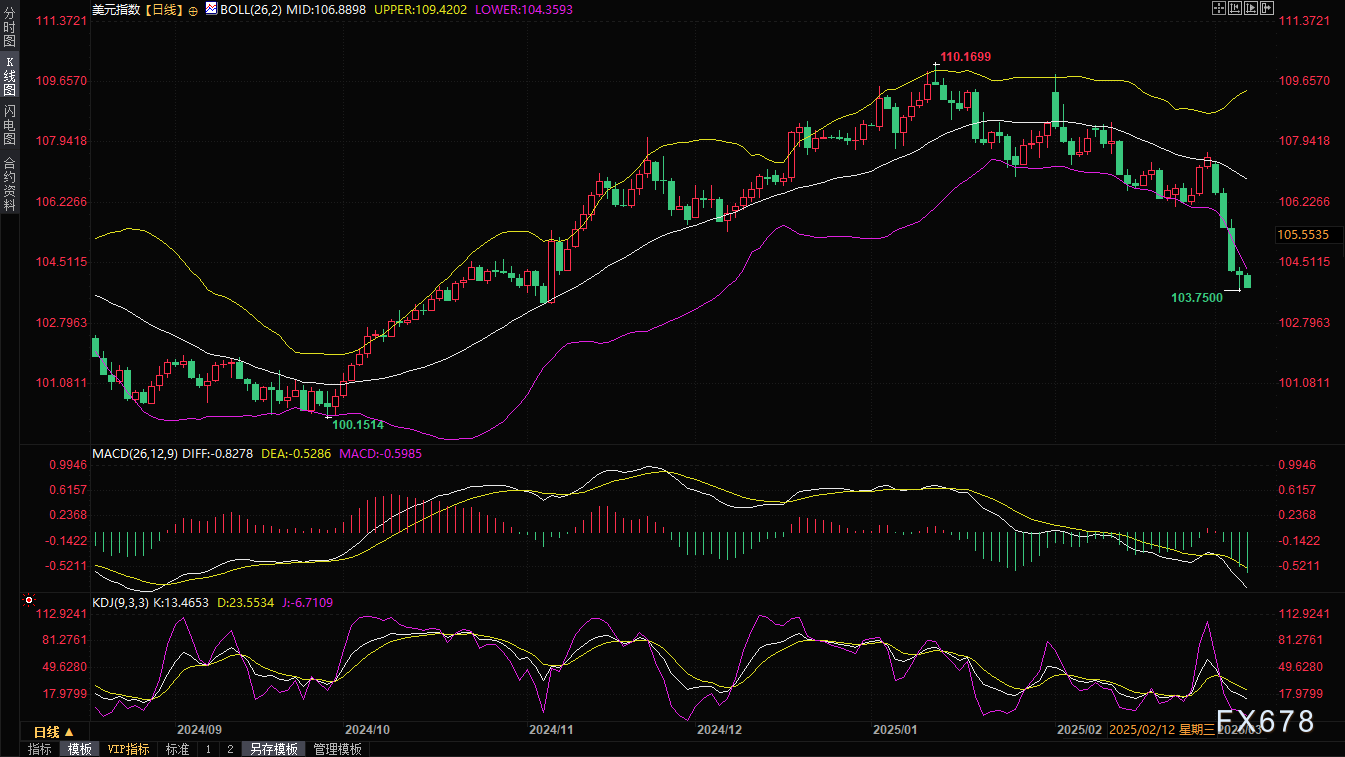This screenshot has height=757, width=1345.
Task: Open VIP指标 in the bottom bar
Action: point(128,749)
